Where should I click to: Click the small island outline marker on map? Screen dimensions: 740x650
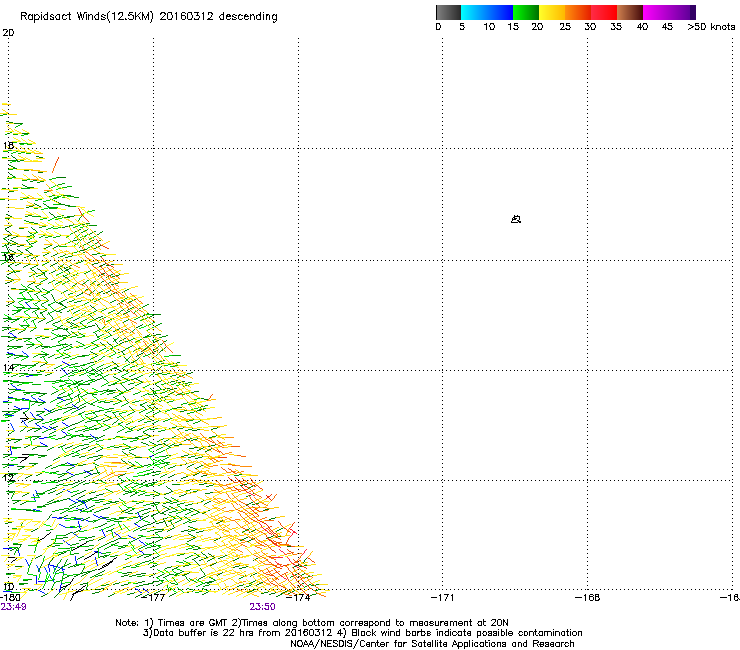point(516,219)
